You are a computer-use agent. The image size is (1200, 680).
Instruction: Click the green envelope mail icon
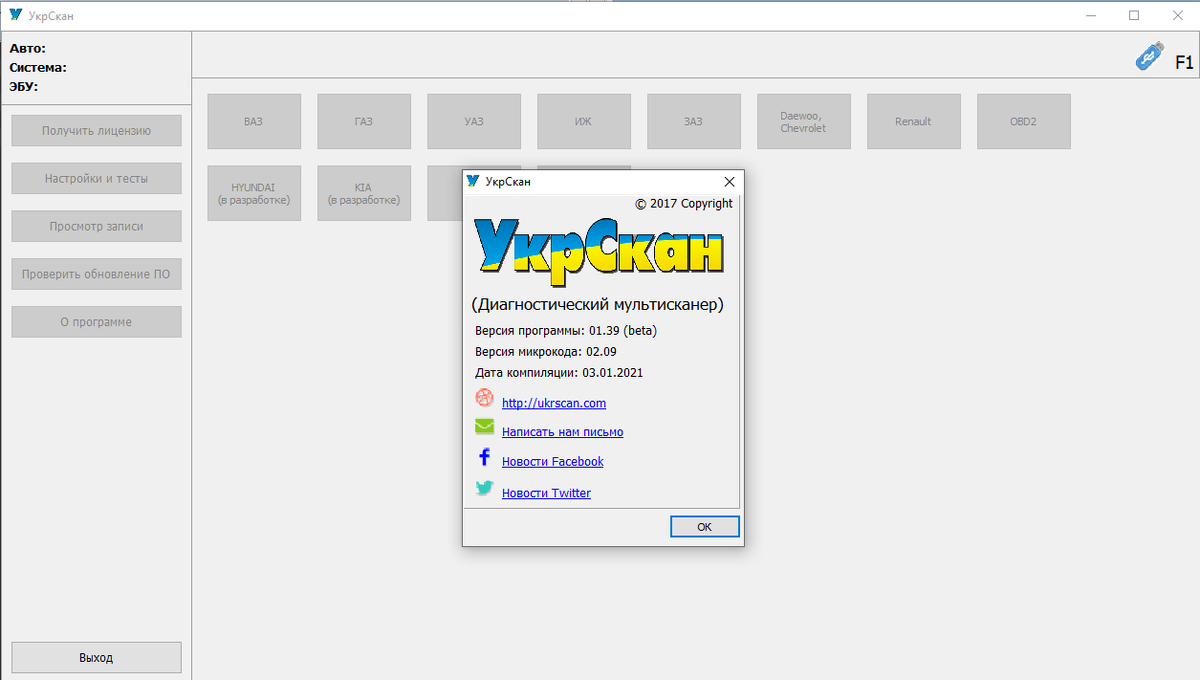click(485, 427)
